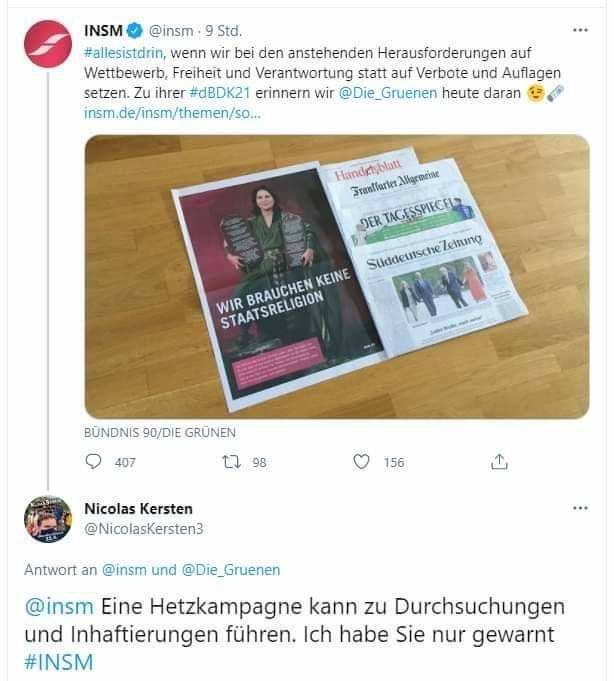Open three-dot menu on Nicolas Kersten reply
The height and width of the screenshot is (681, 614).
pos(580,508)
